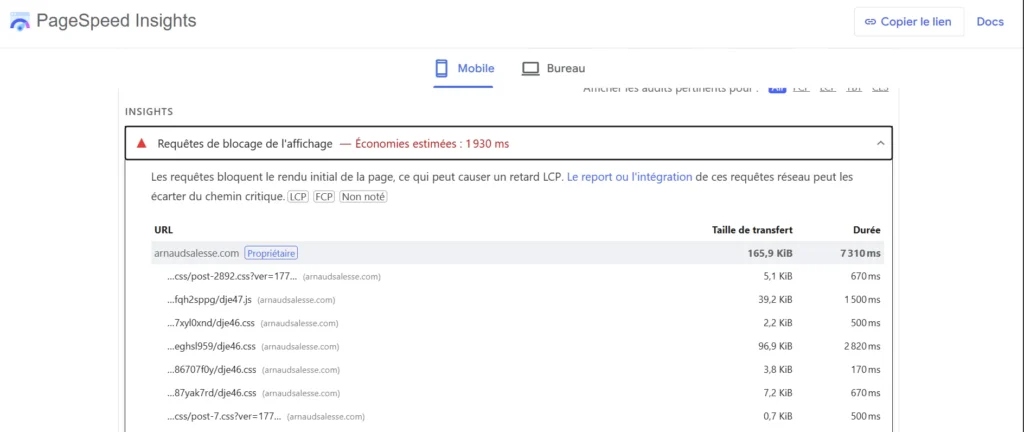
Task: Open the fqh2sppg/dje47.js URL
Action: (209, 300)
